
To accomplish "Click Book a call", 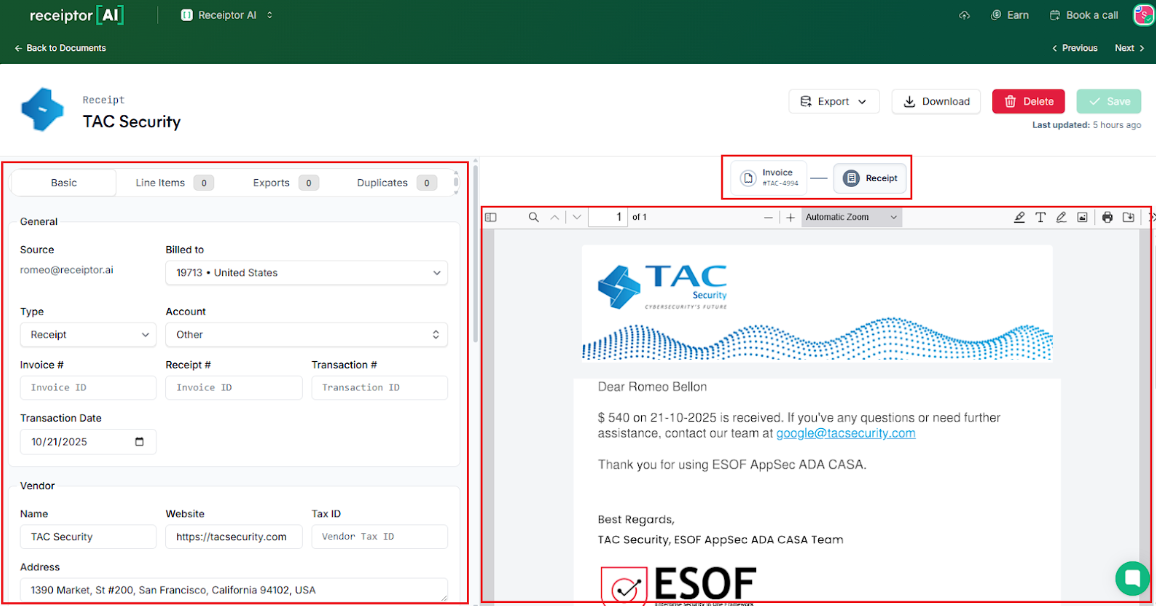I will click(1084, 15).
